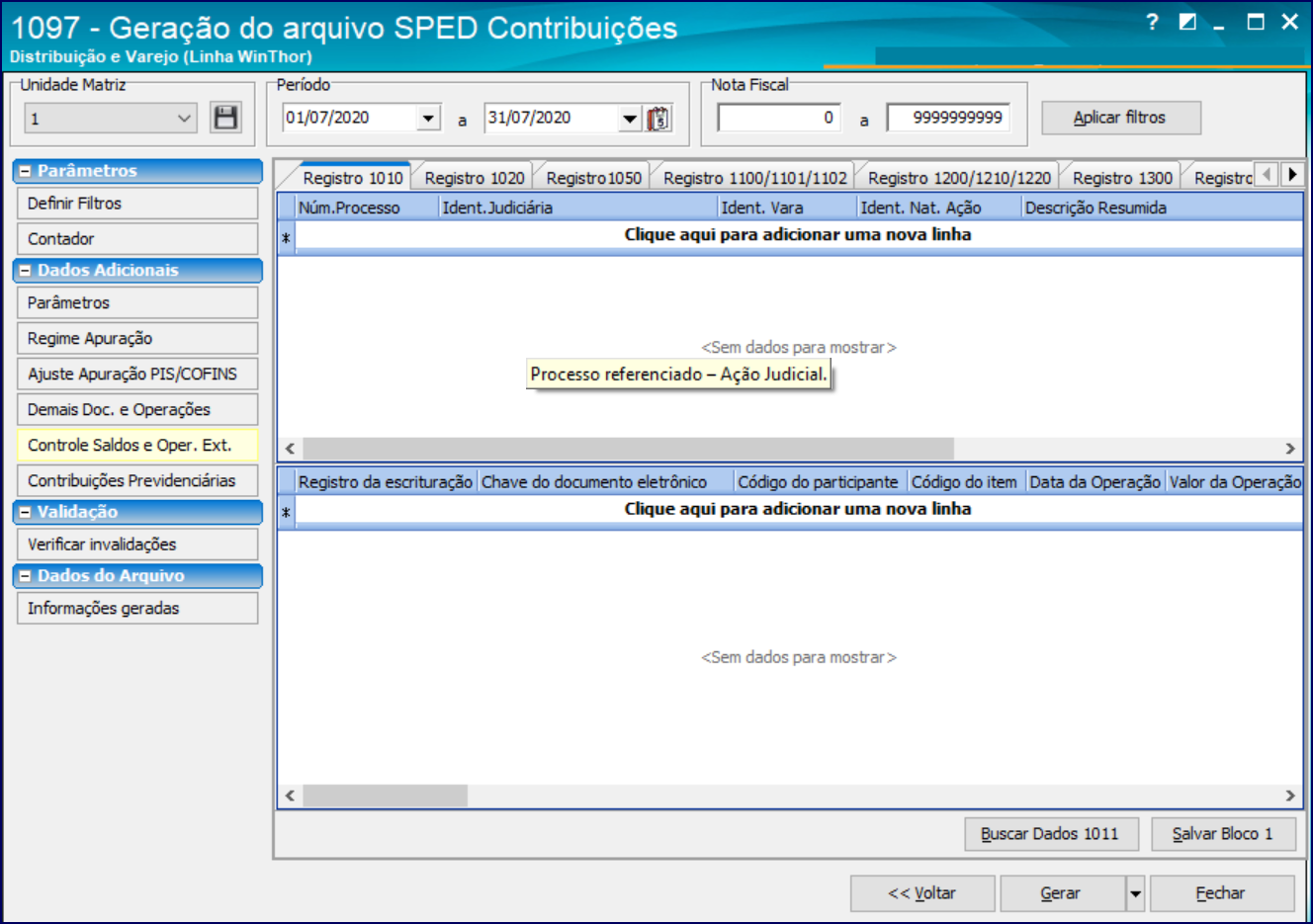Click the Aplicar filtros button

coord(1121,118)
